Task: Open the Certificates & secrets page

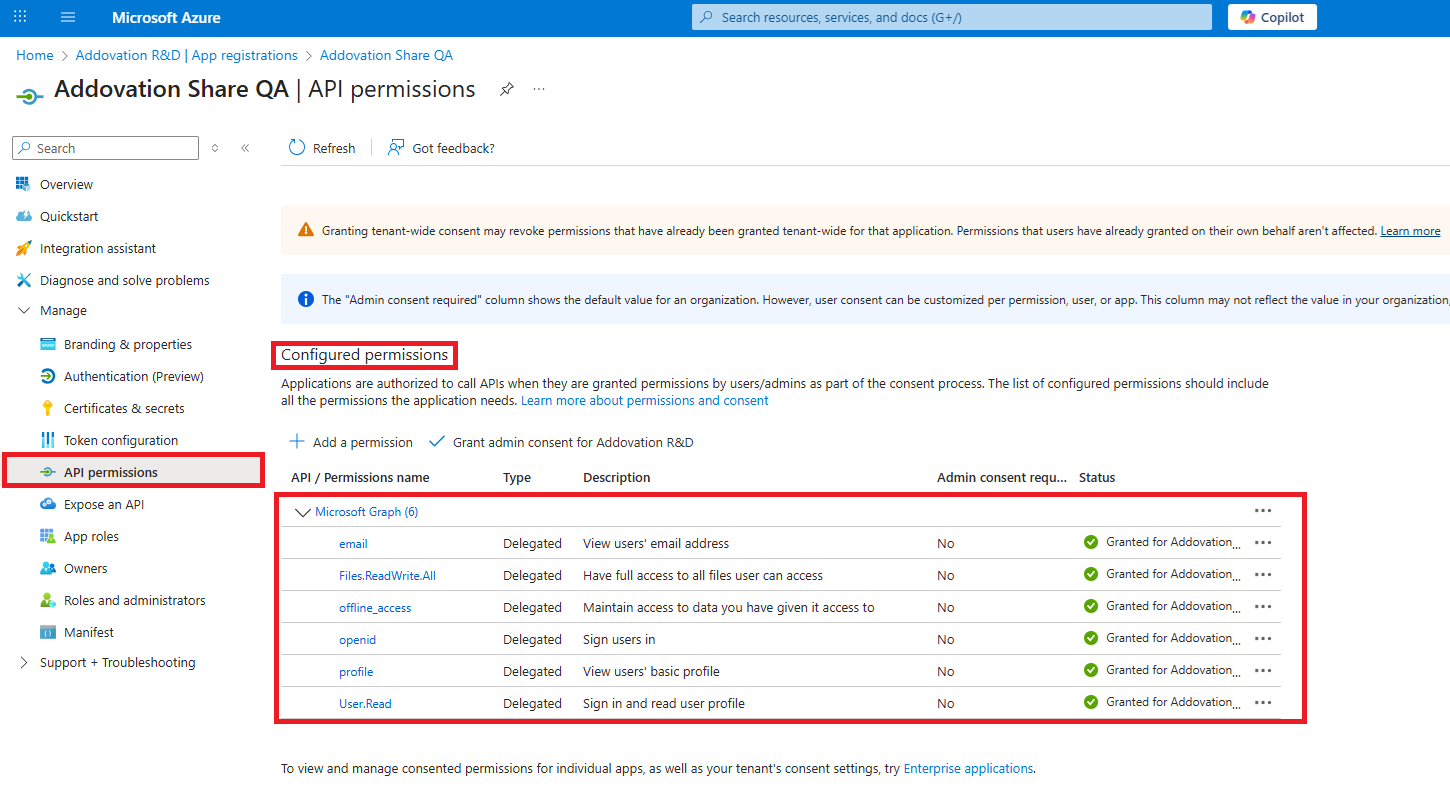Action: (x=124, y=408)
